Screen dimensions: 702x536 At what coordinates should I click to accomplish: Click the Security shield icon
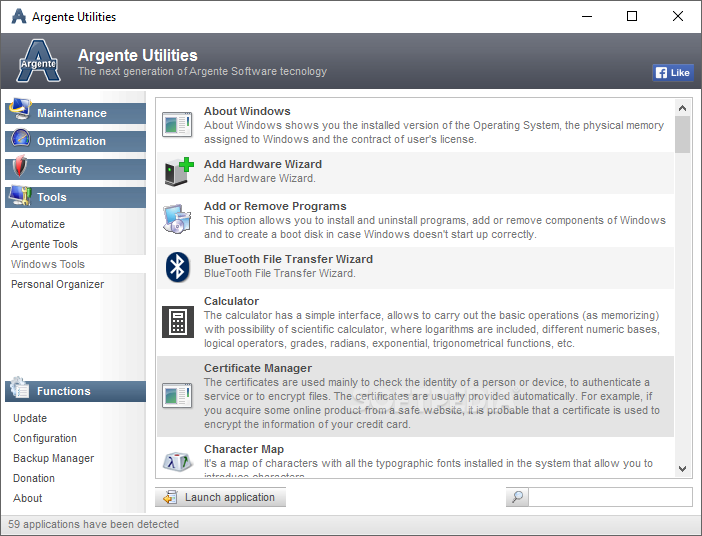point(20,166)
